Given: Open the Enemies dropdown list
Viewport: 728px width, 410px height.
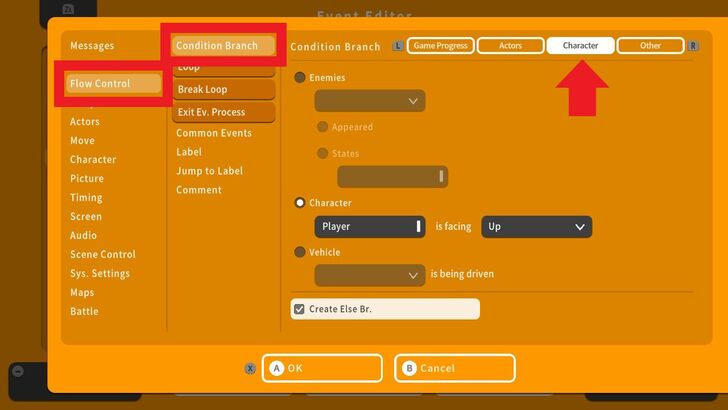Looking at the screenshot, I should 369,101.
